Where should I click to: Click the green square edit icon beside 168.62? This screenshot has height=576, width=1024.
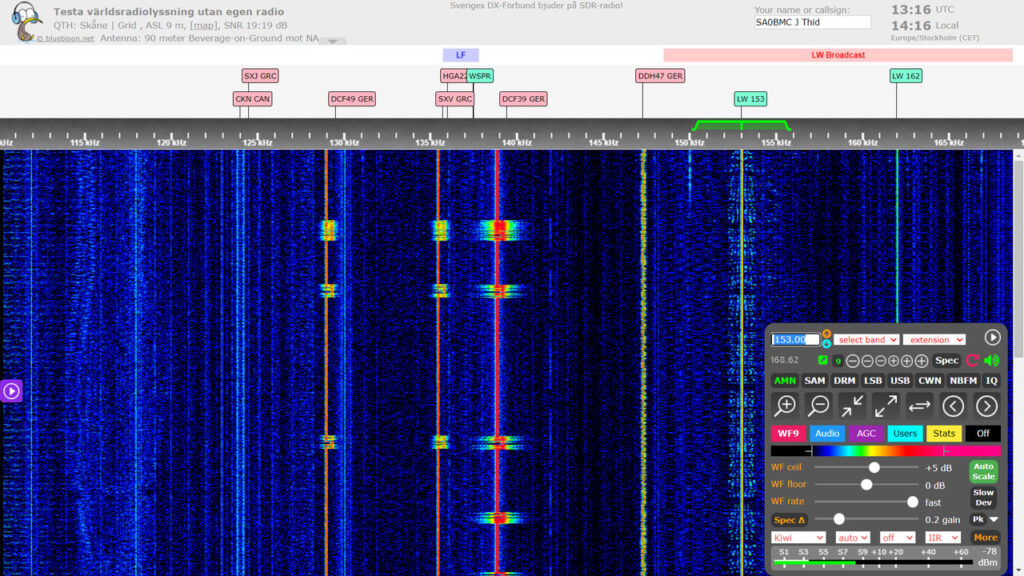click(822, 360)
